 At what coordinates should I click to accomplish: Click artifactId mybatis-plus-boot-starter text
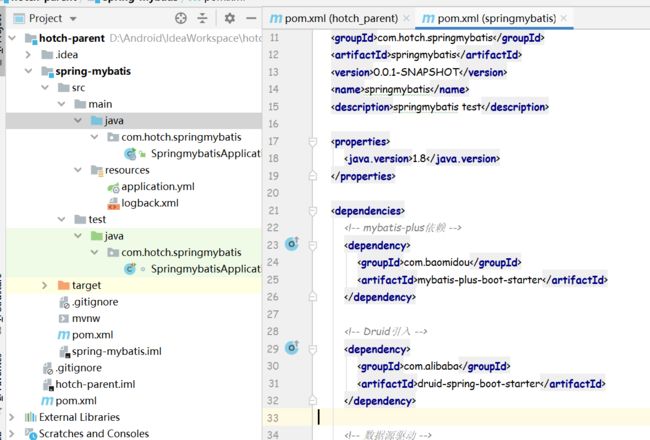pyautogui.click(x=480, y=280)
